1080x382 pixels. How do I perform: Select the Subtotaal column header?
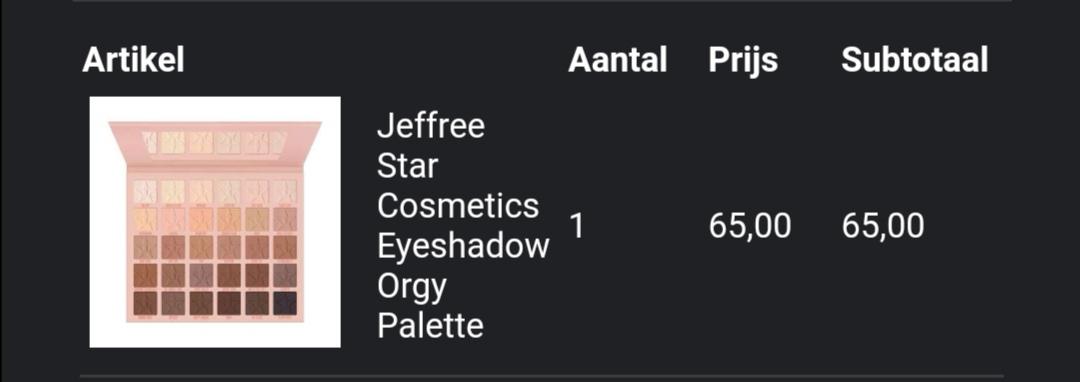(x=915, y=61)
